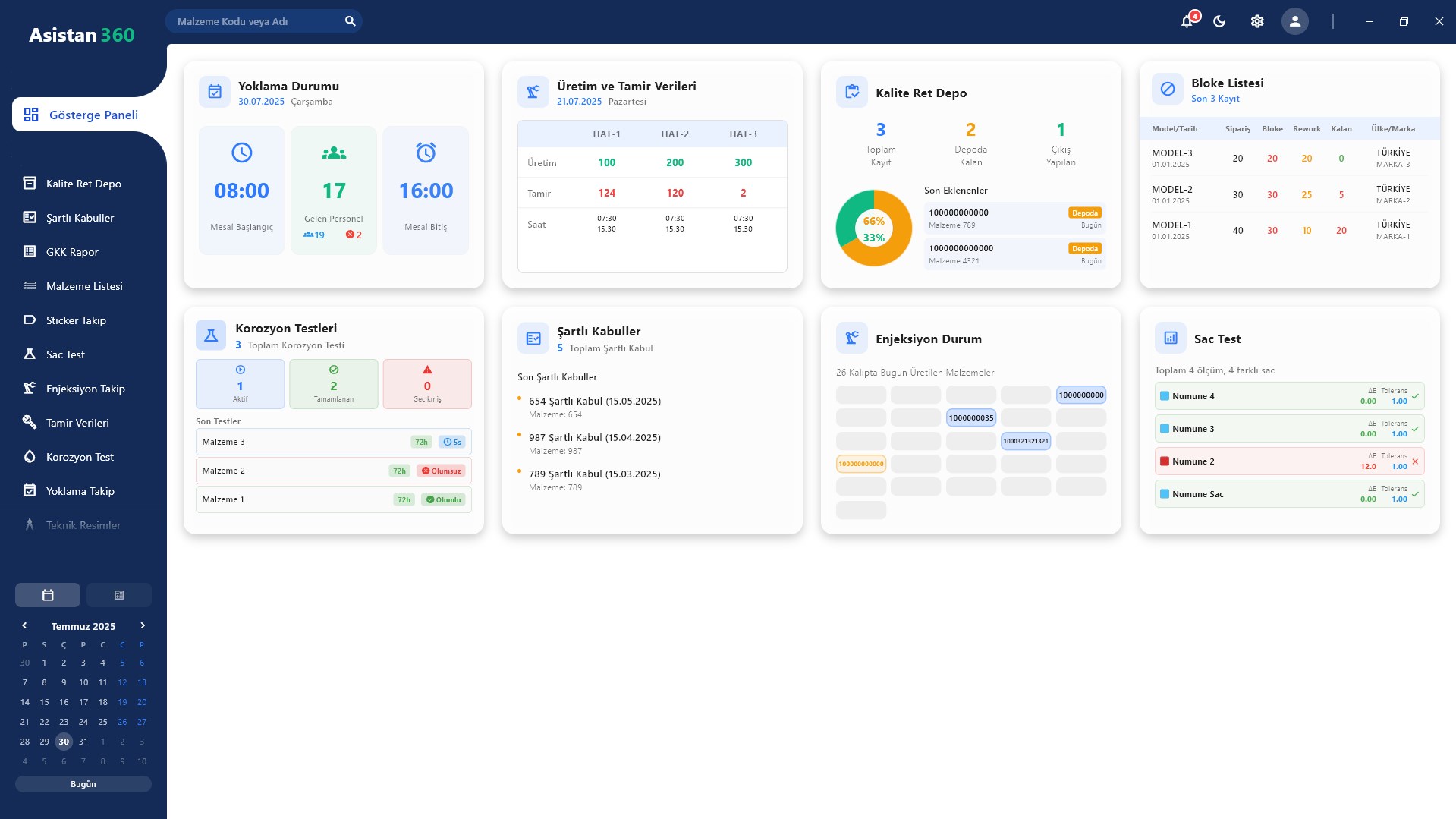Toggle dark mode with moon icon
The image size is (1456, 819).
click(1219, 21)
